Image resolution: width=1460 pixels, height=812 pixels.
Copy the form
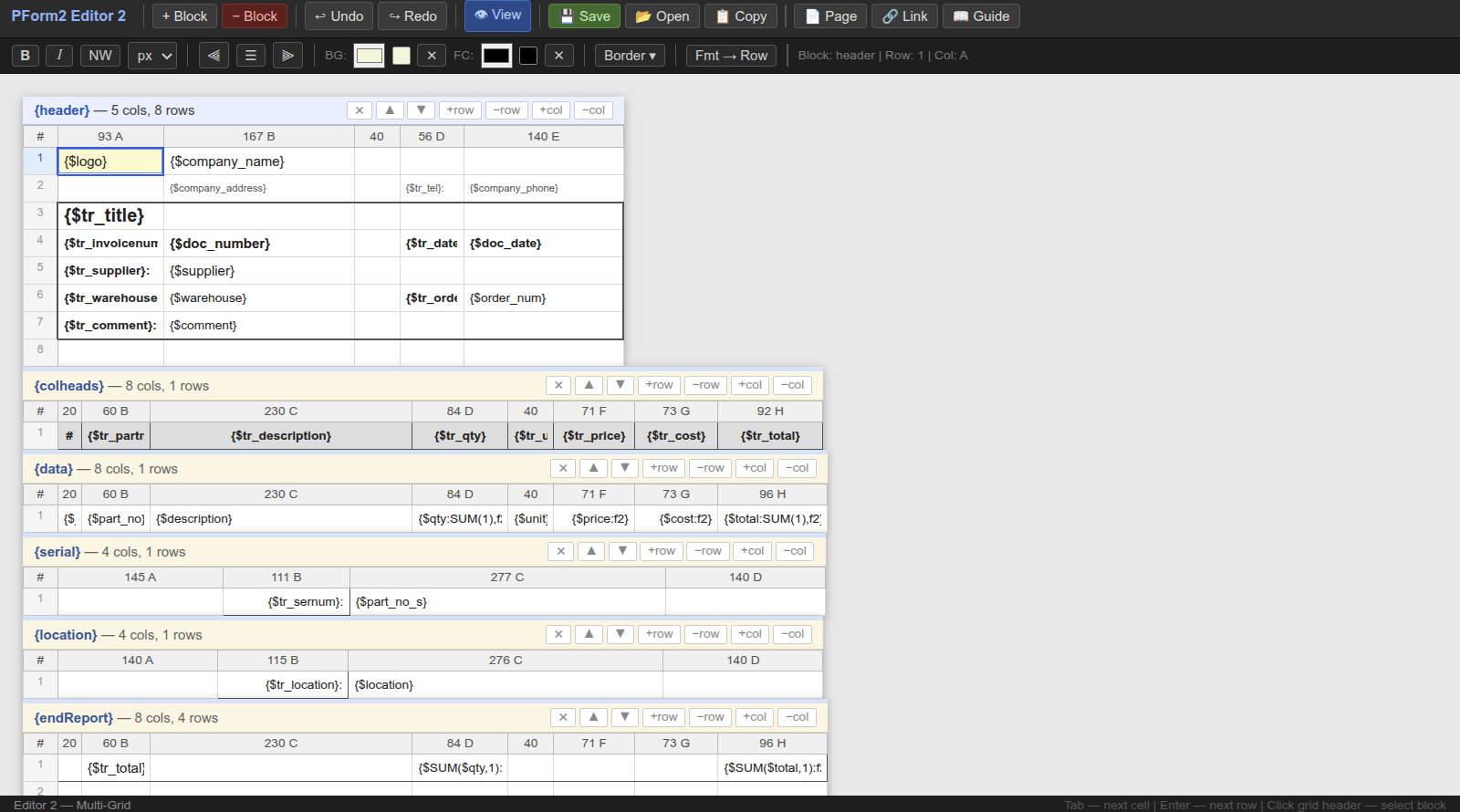741,16
